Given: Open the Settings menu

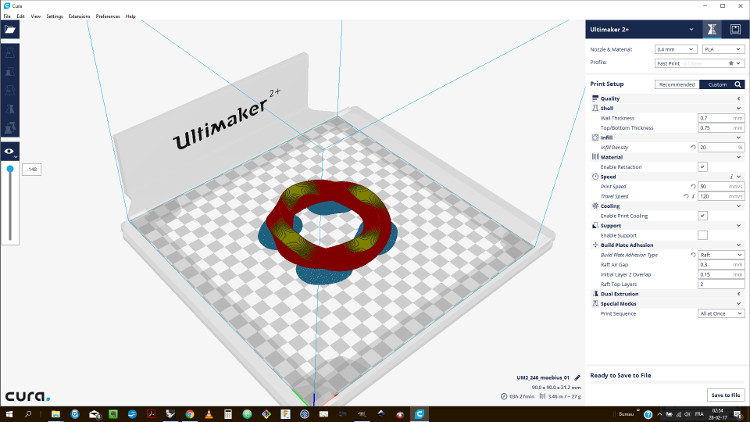Looking at the screenshot, I should pos(55,16).
